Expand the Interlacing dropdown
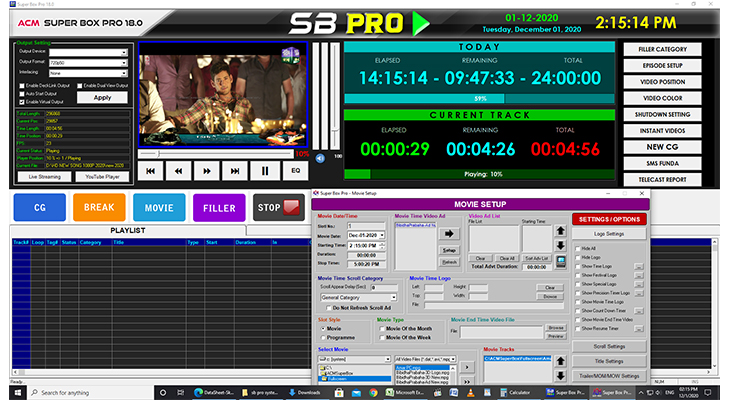This screenshot has width=730, height=400. (x=124, y=71)
